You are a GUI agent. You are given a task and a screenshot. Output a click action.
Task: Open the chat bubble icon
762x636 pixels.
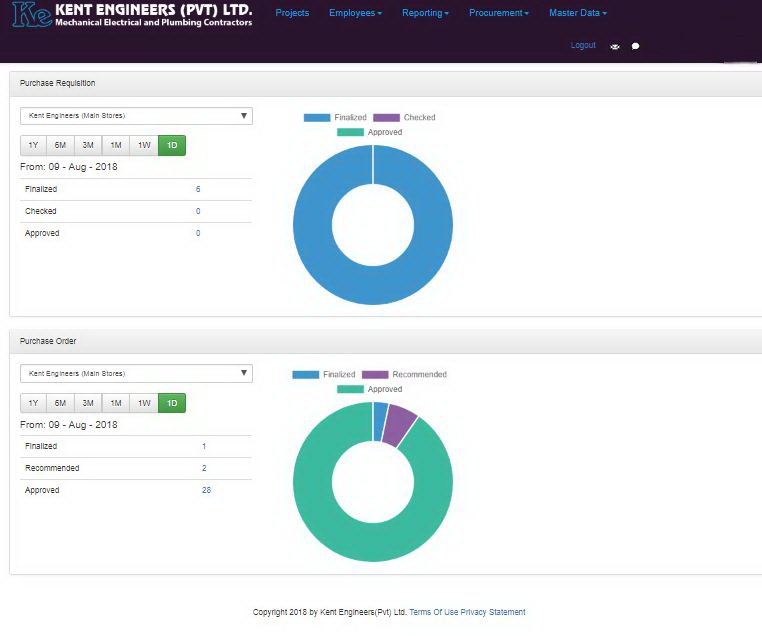pos(635,46)
